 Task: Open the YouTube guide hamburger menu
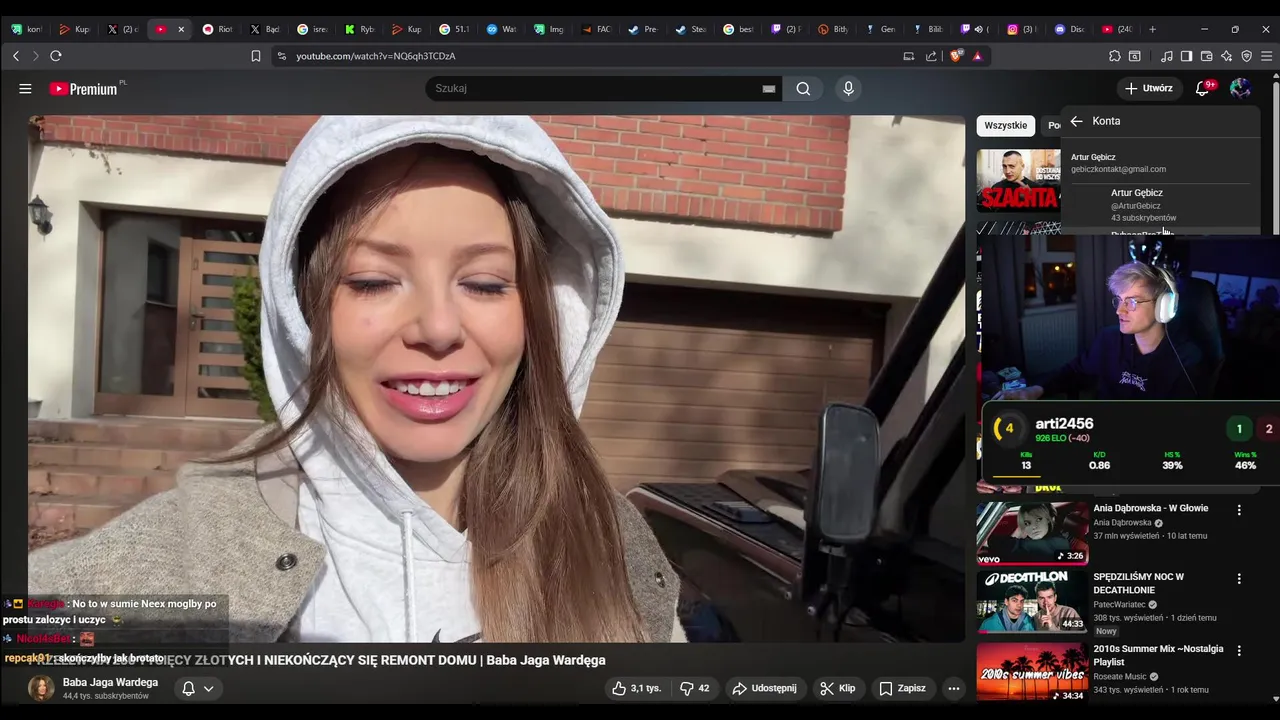[x=25, y=88]
